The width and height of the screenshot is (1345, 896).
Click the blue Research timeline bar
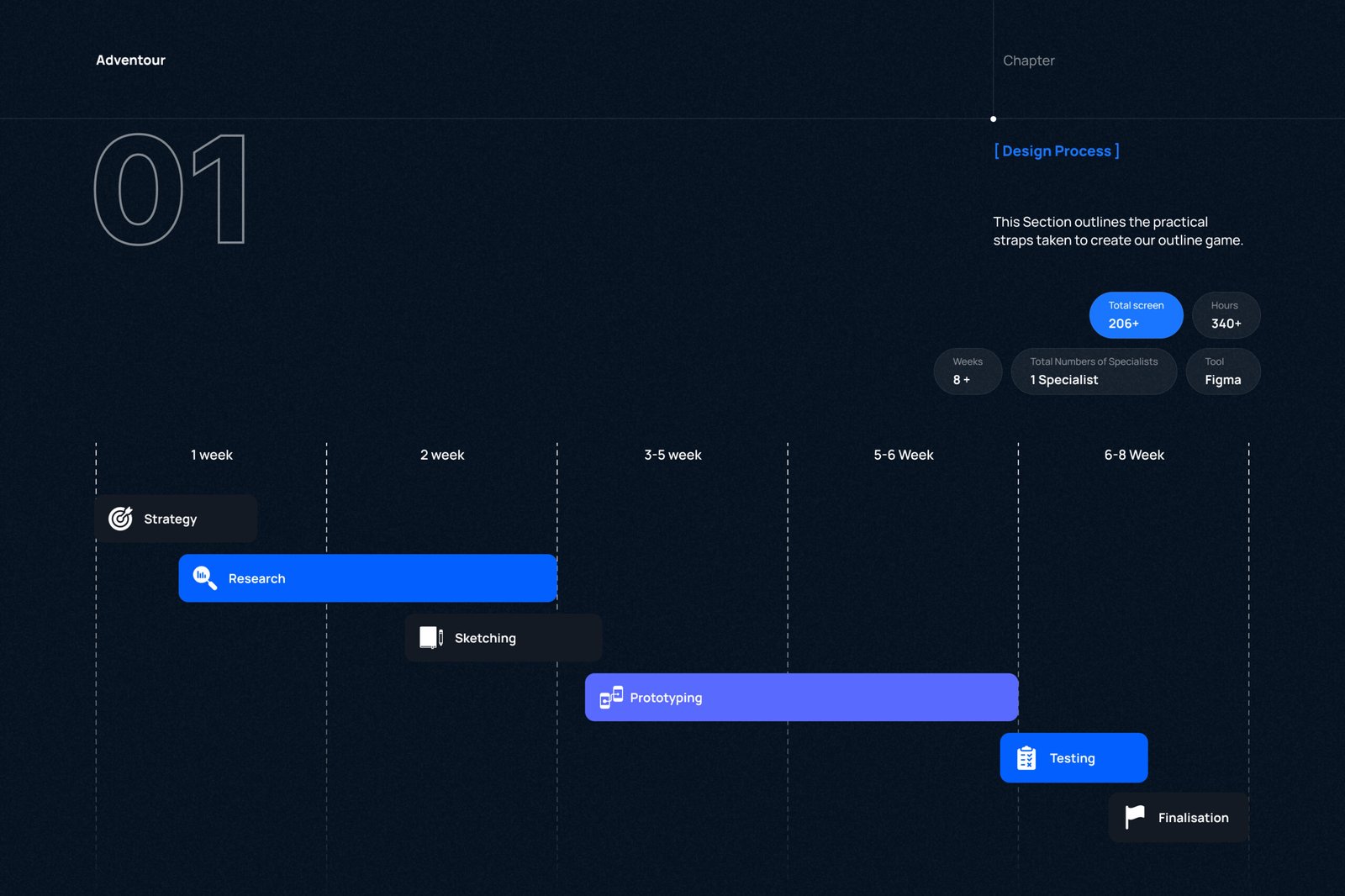click(403, 578)
